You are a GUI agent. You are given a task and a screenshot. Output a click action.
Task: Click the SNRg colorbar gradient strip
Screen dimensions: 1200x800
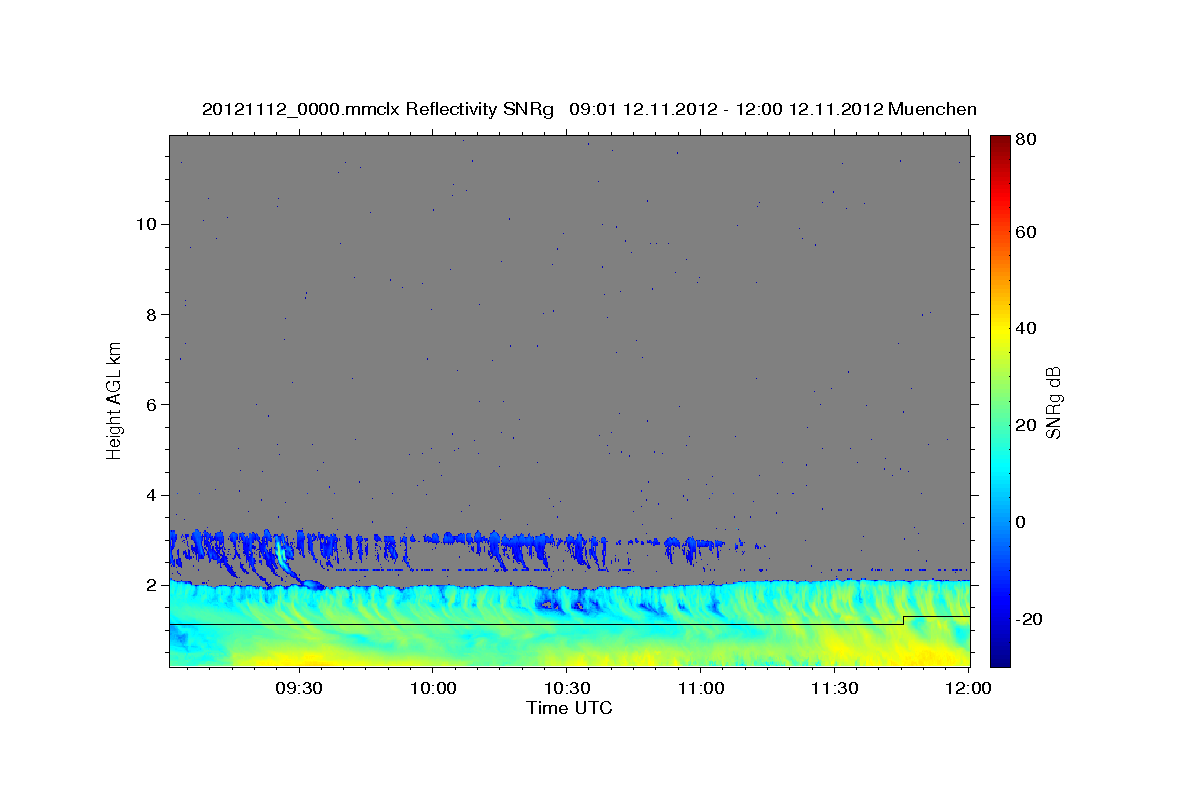coord(1000,401)
